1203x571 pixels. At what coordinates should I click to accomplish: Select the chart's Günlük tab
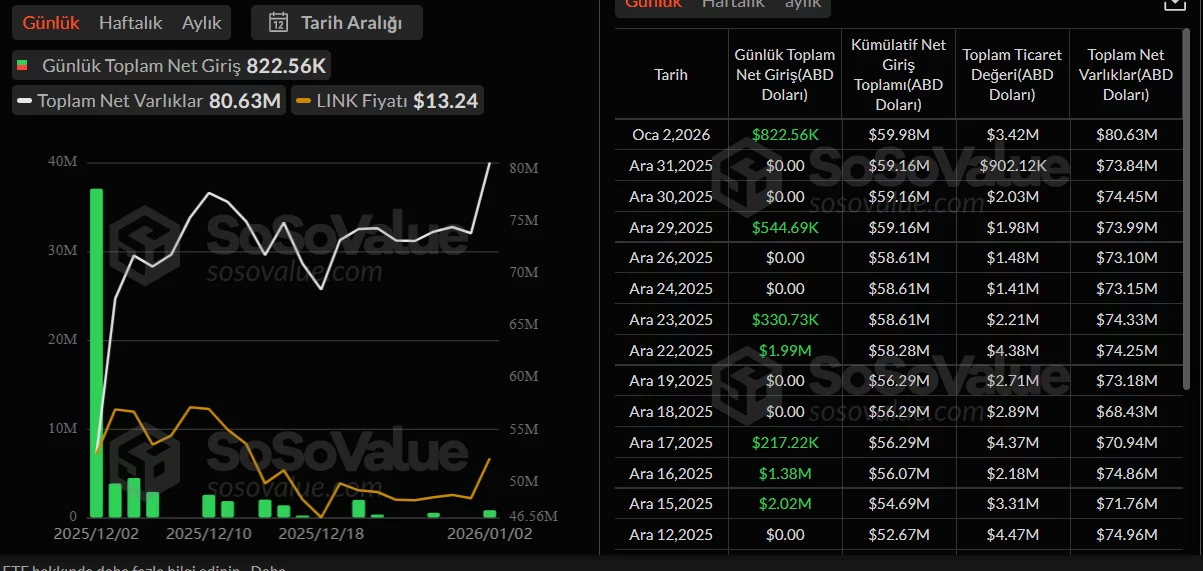[x=52, y=22]
